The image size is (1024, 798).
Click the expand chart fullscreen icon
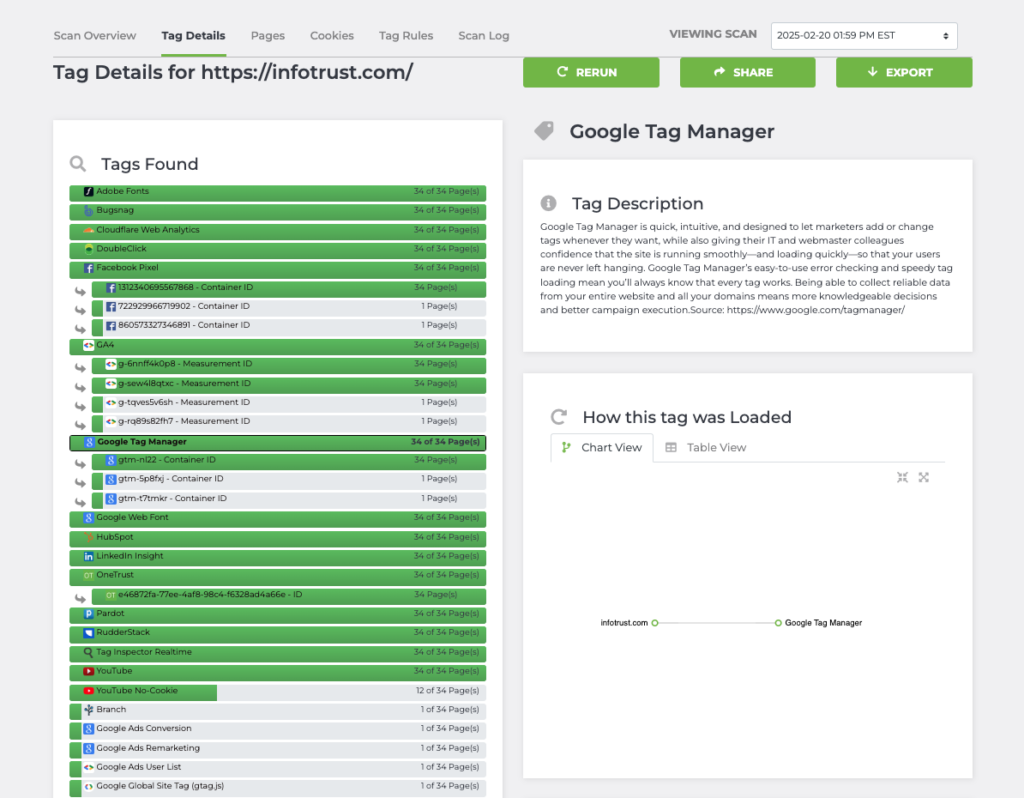point(924,478)
